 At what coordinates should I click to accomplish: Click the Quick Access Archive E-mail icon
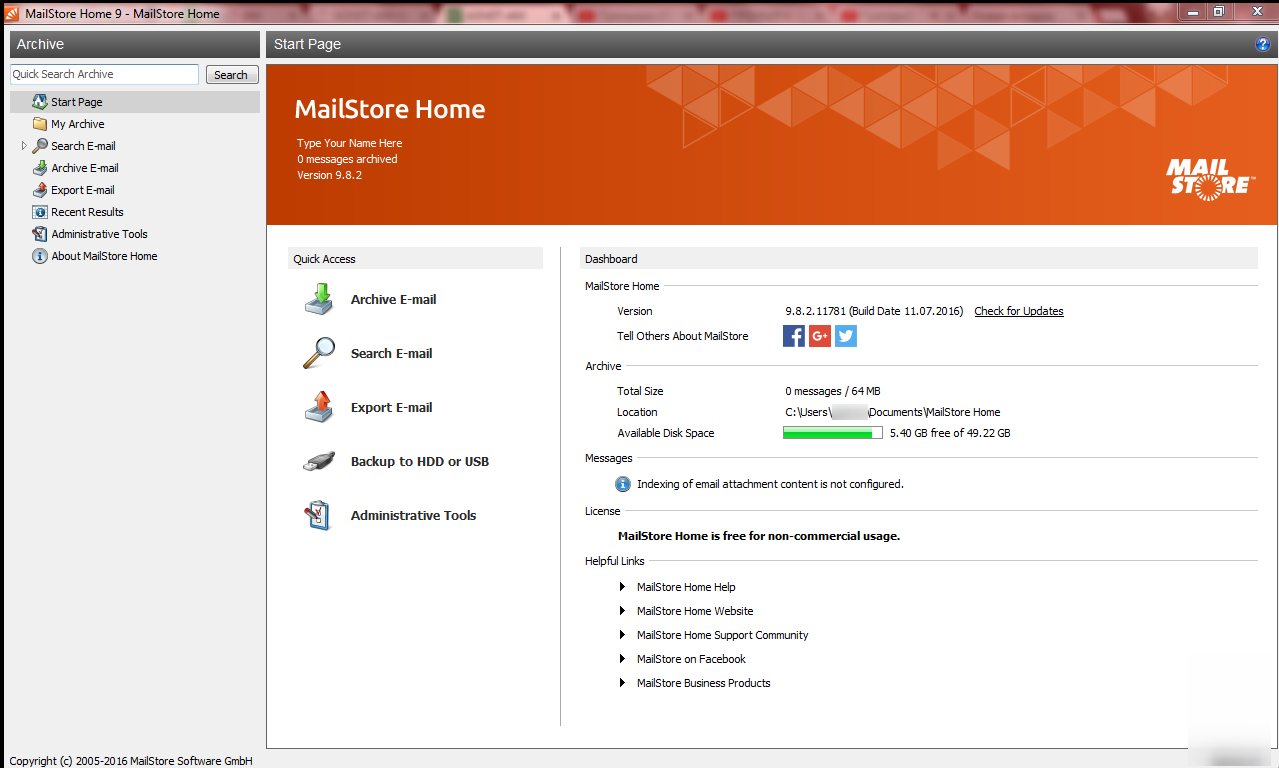[x=319, y=300]
